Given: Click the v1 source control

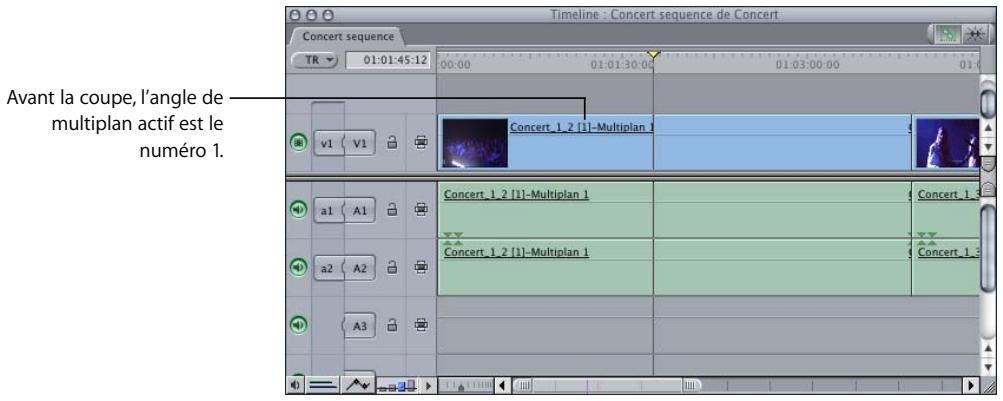Looking at the screenshot, I should (x=327, y=143).
